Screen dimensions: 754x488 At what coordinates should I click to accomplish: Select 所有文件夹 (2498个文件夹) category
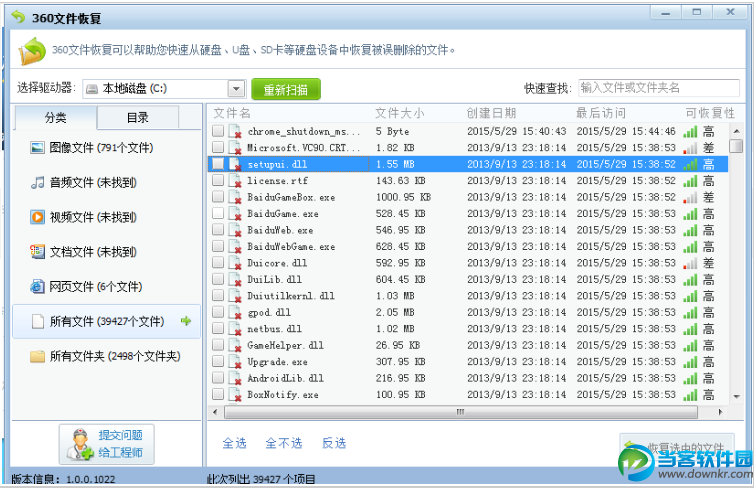coord(106,356)
